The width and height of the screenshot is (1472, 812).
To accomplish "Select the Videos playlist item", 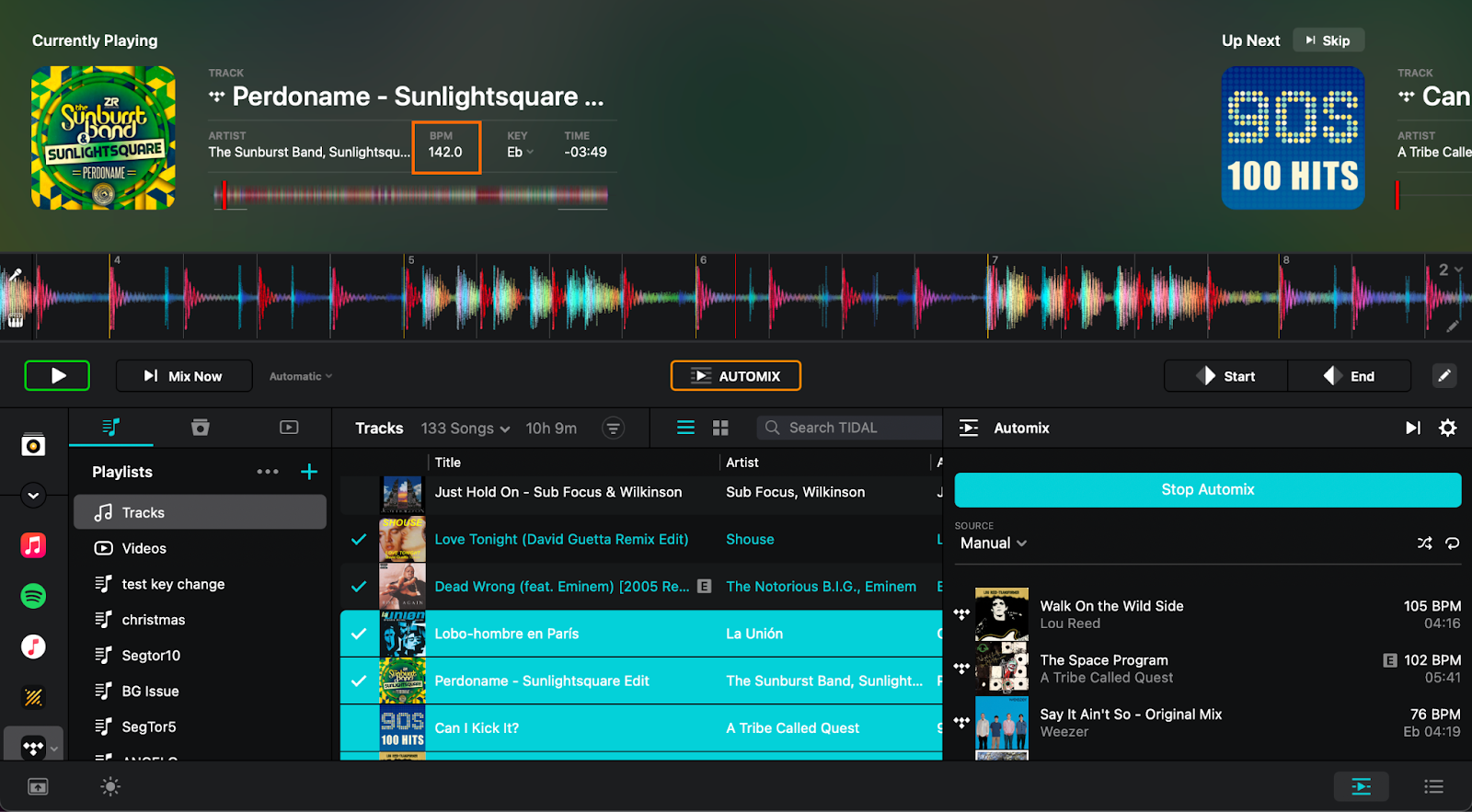I will 144,548.
